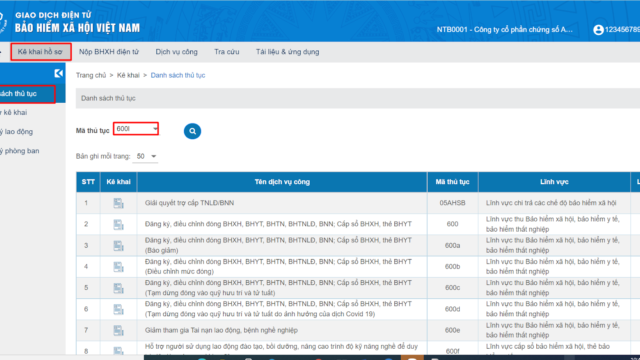
Task: Open the lao động sidebar item
Action: (17, 131)
